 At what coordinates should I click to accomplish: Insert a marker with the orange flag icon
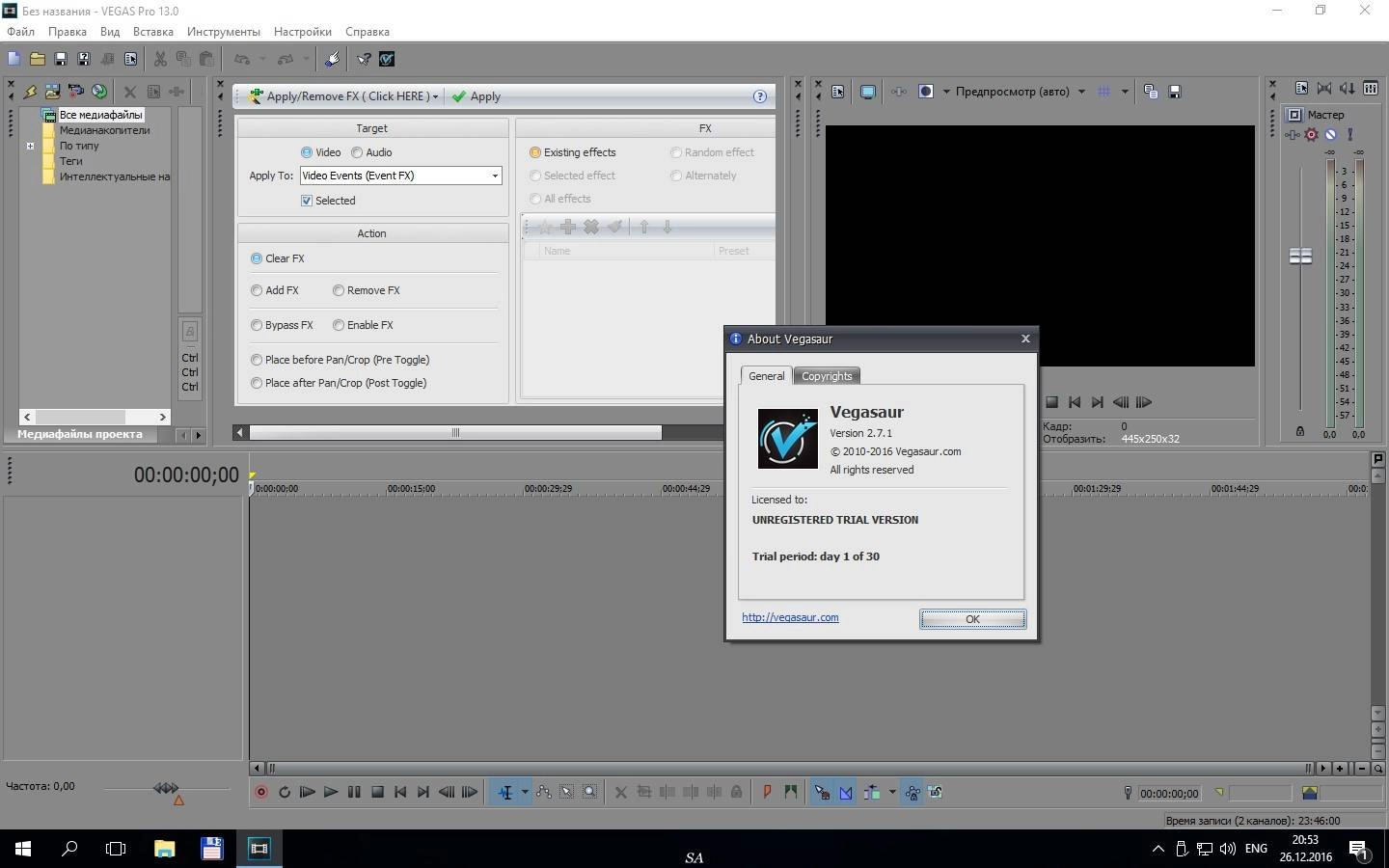tap(767, 792)
